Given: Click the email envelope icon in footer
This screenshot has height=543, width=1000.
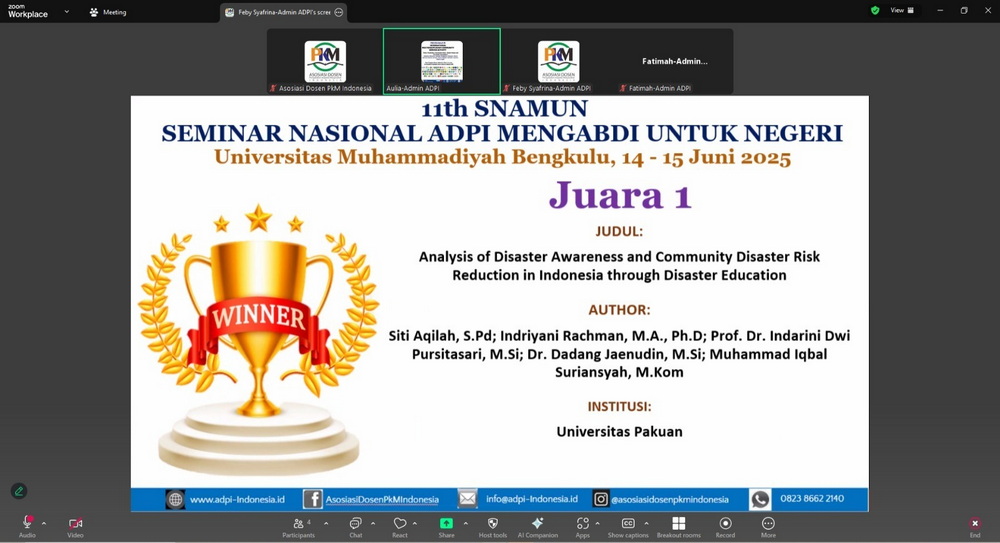Looking at the screenshot, I should pyautogui.click(x=467, y=498).
